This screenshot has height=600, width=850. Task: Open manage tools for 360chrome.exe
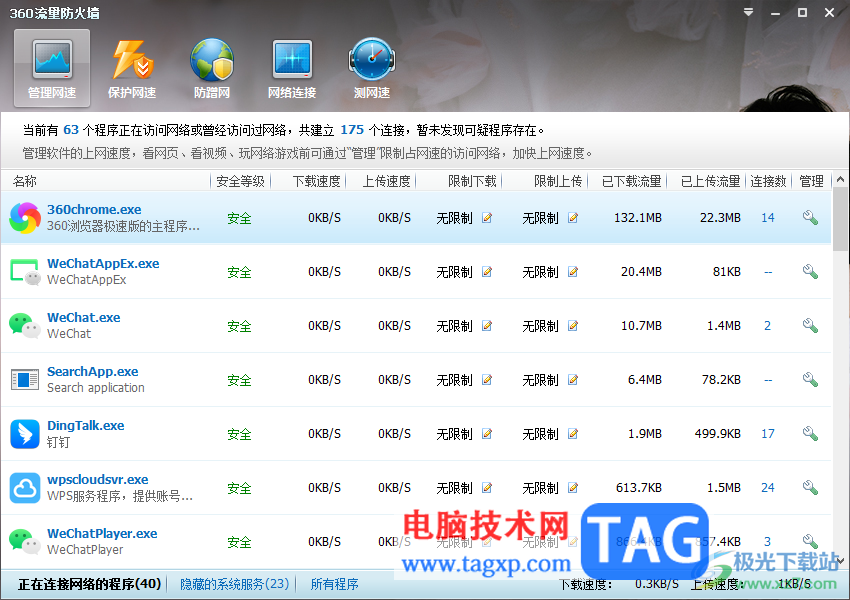click(x=810, y=217)
